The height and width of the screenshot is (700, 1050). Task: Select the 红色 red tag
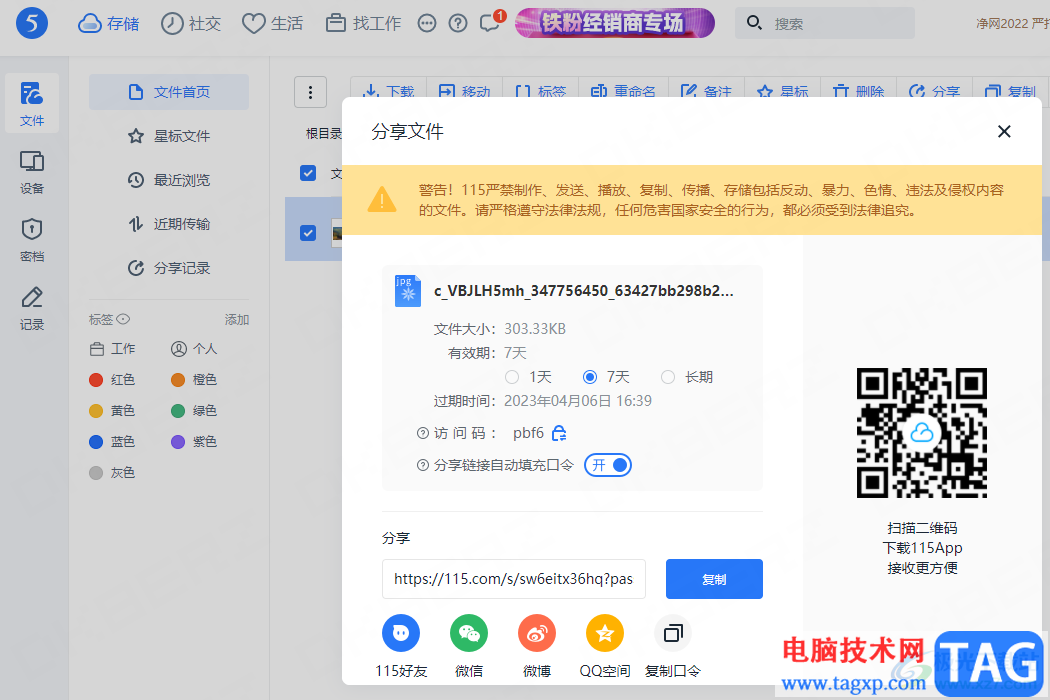pos(112,380)
